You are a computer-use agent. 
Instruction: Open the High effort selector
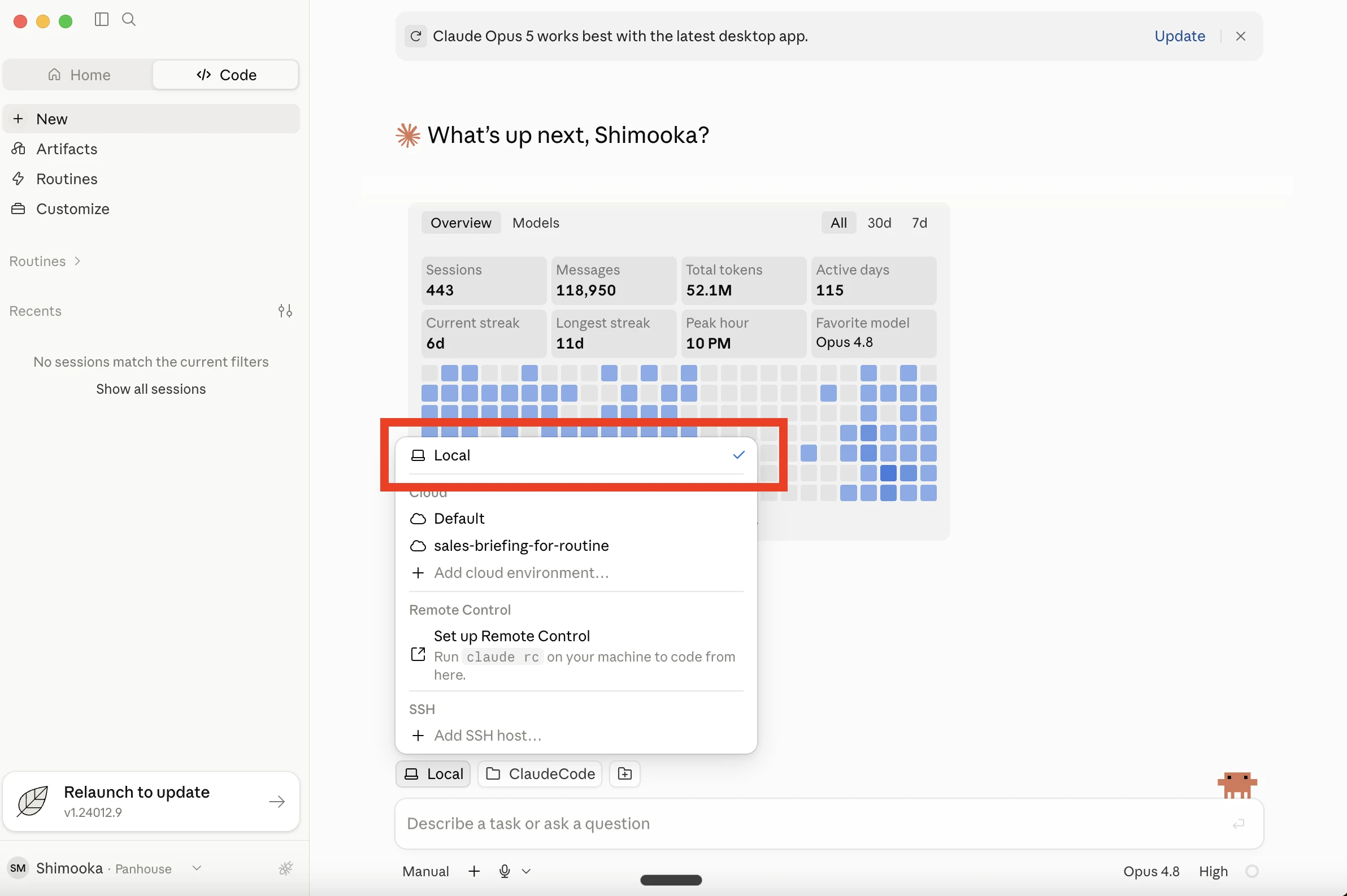(x=1213, y=872)
